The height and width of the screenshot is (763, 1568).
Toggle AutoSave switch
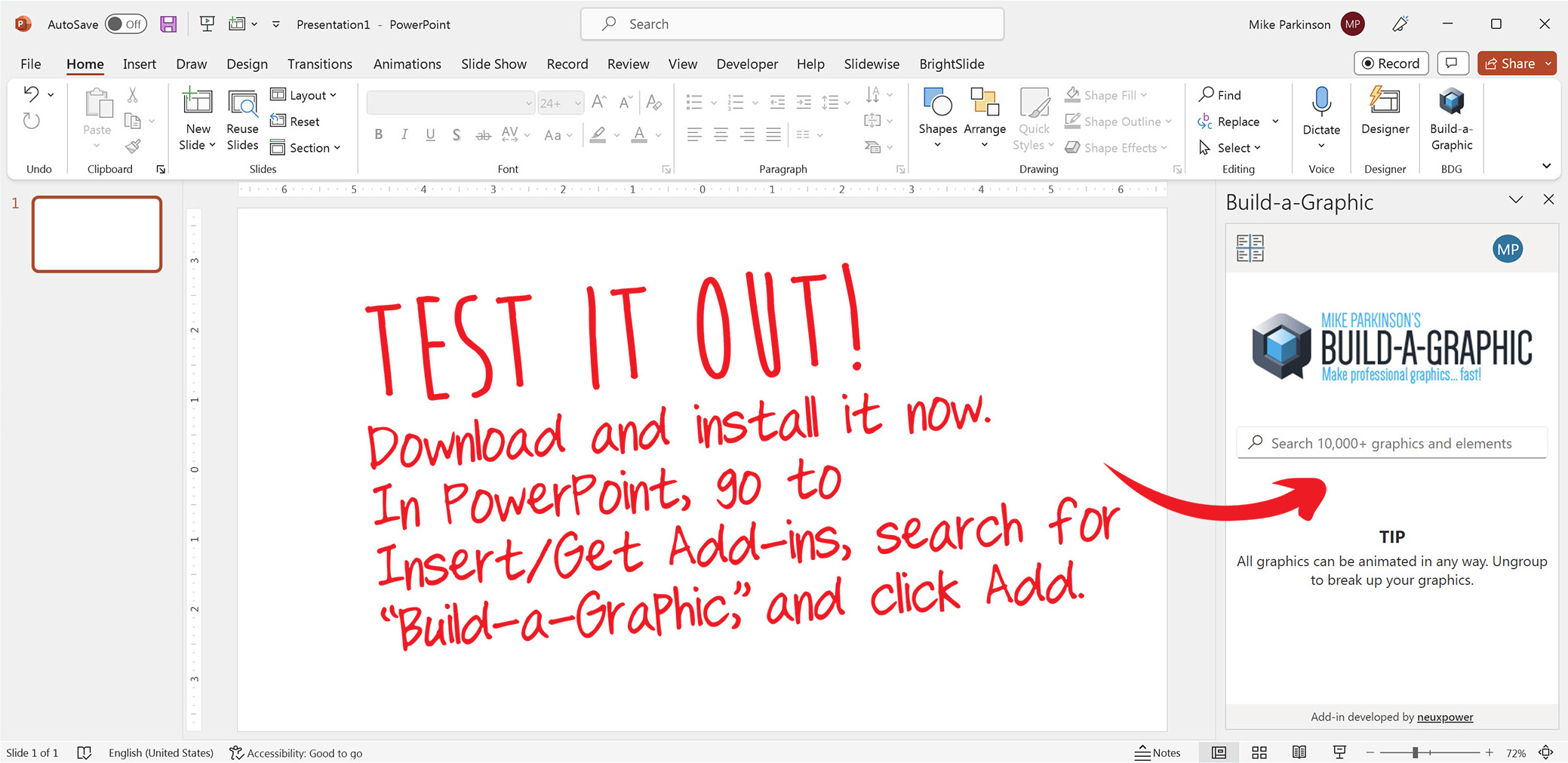(126, 24)
